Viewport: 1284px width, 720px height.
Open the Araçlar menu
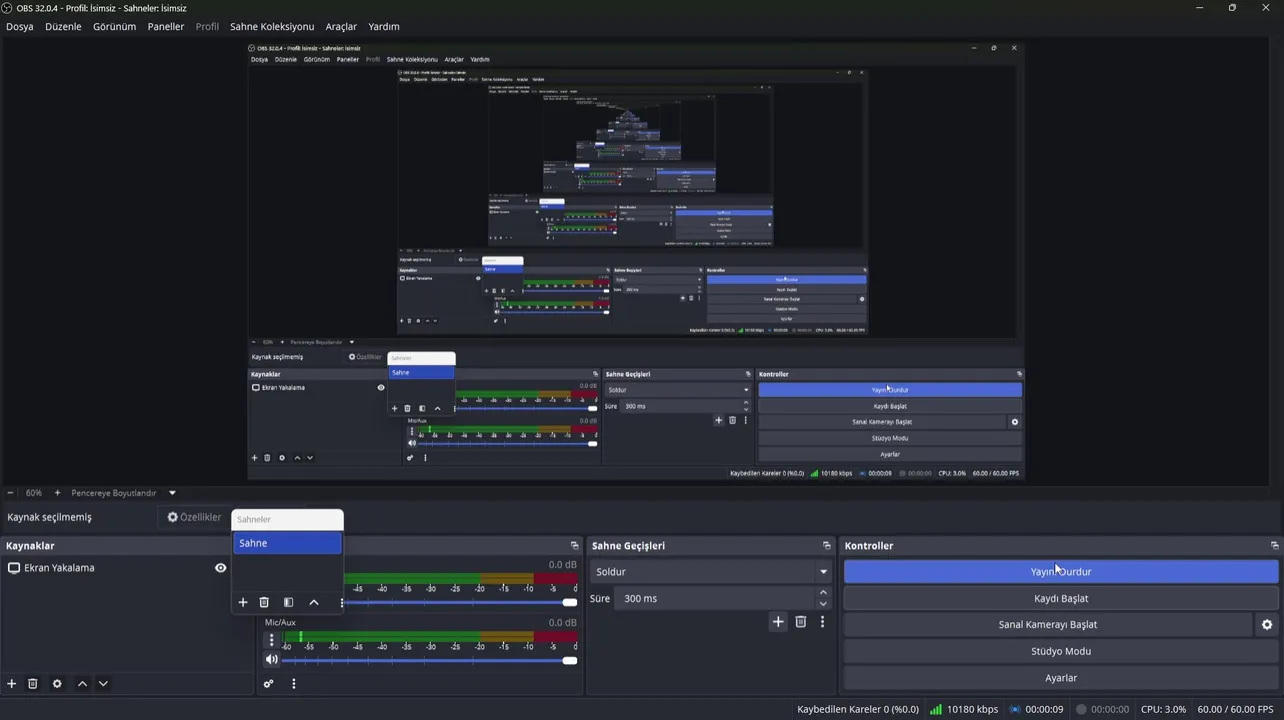pos(341,27)
